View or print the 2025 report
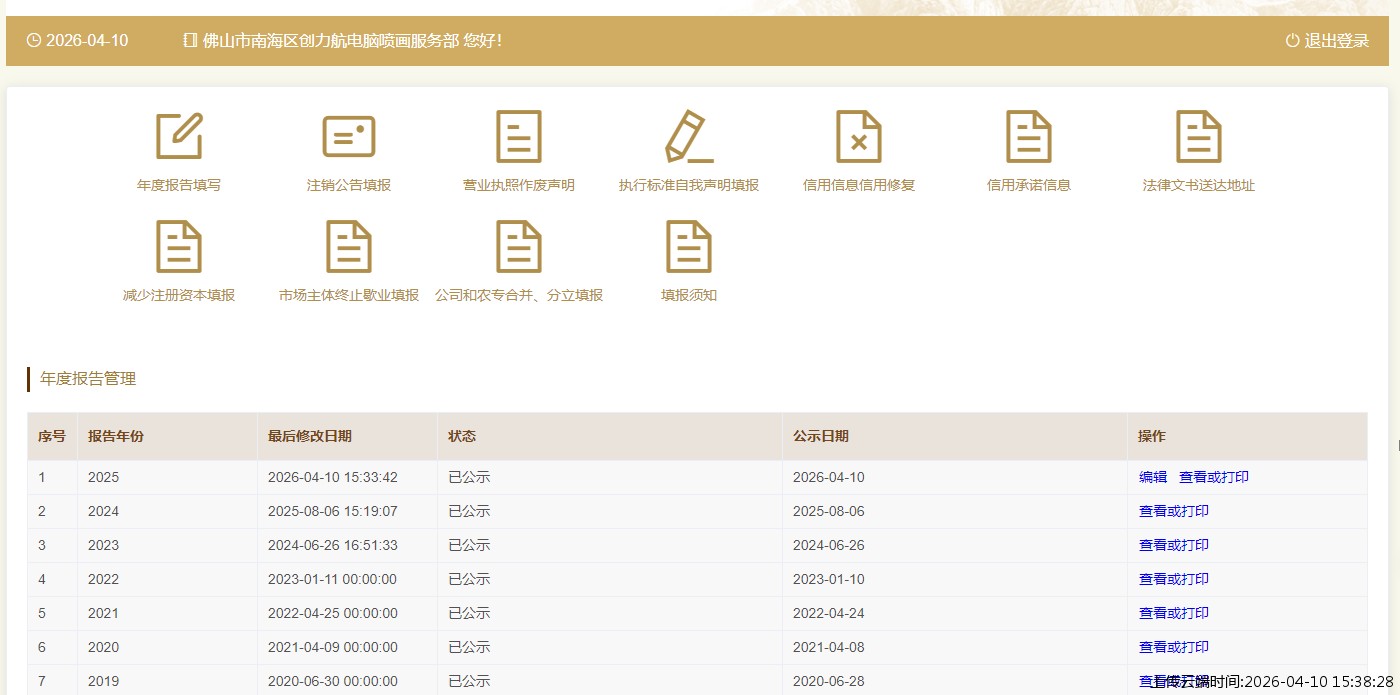 pos(1214,478)
